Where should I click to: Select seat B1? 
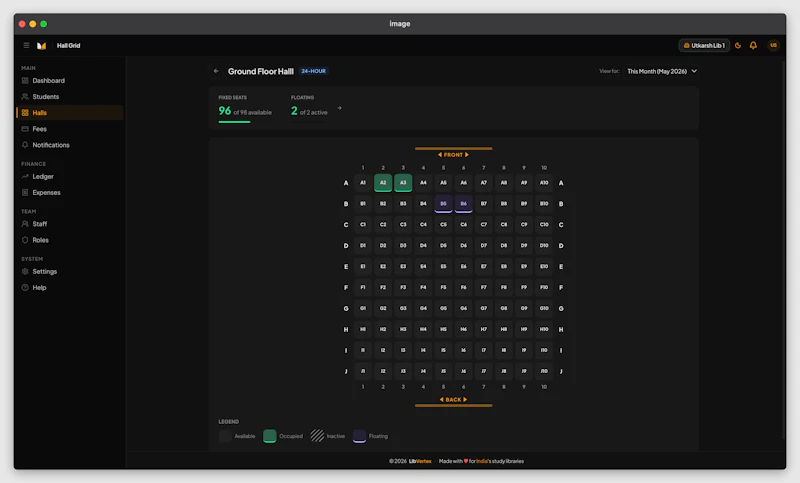[363, 204]
